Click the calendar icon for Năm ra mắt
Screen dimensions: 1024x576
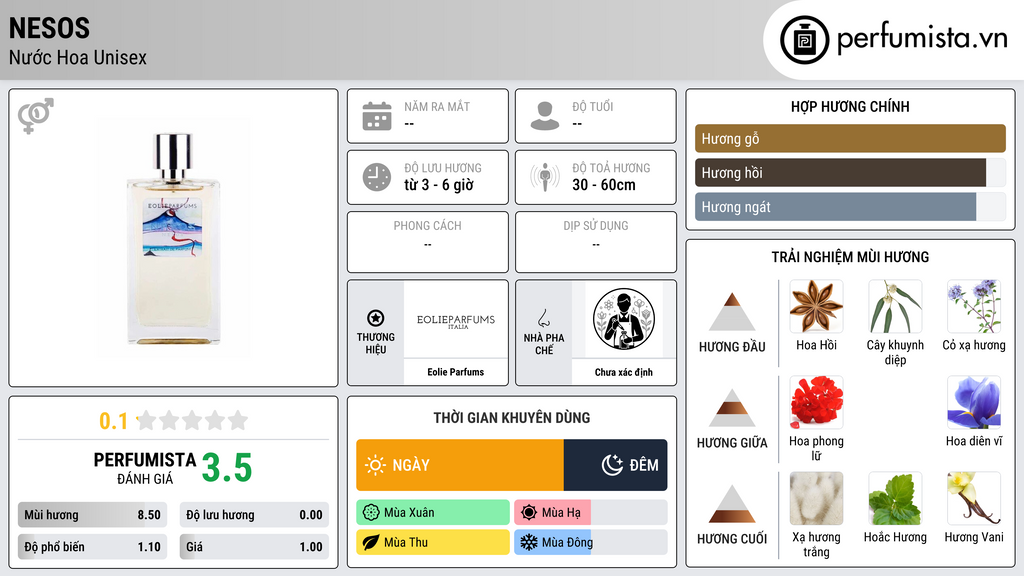(377, 116)
